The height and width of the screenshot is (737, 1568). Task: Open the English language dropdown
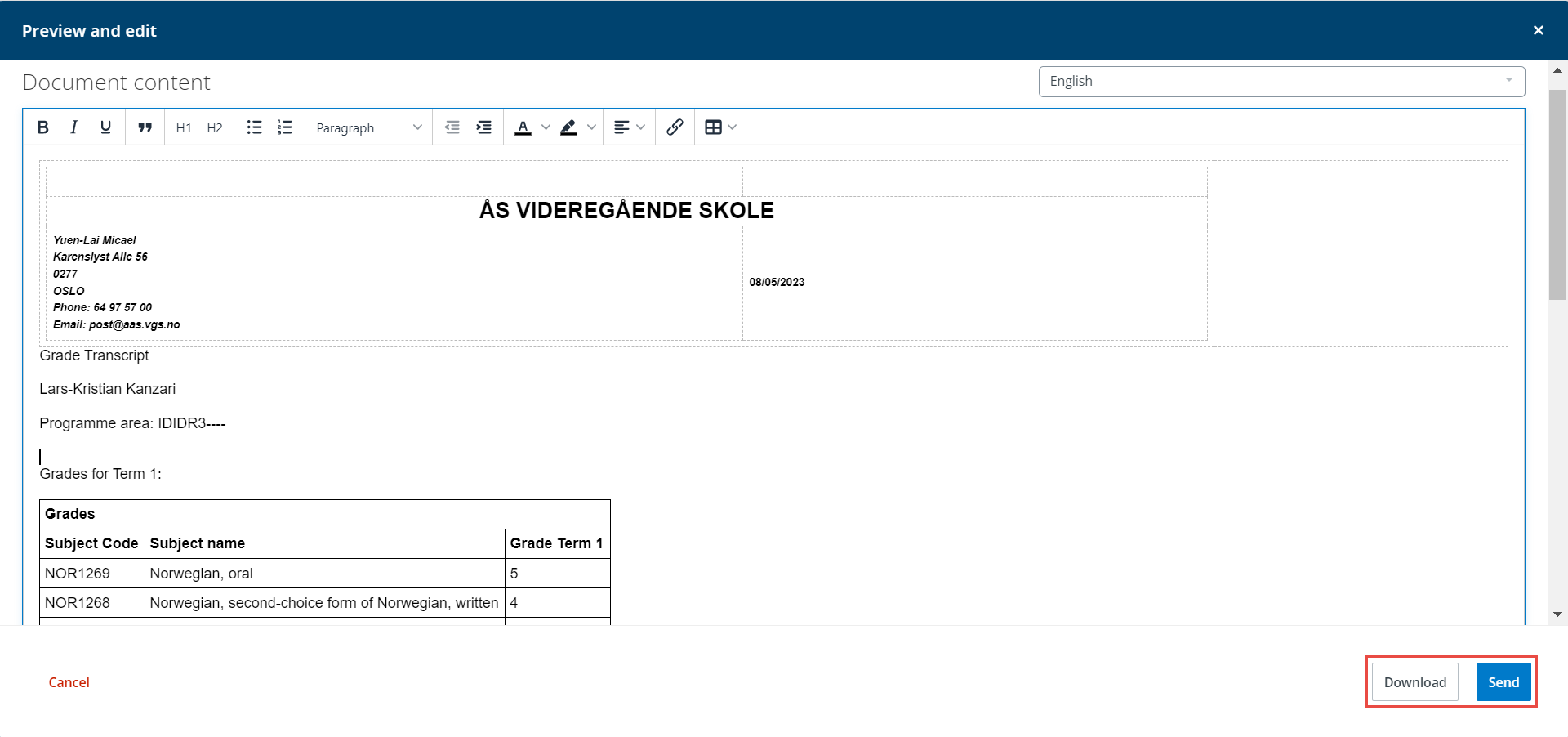(x=1281, y=82)
